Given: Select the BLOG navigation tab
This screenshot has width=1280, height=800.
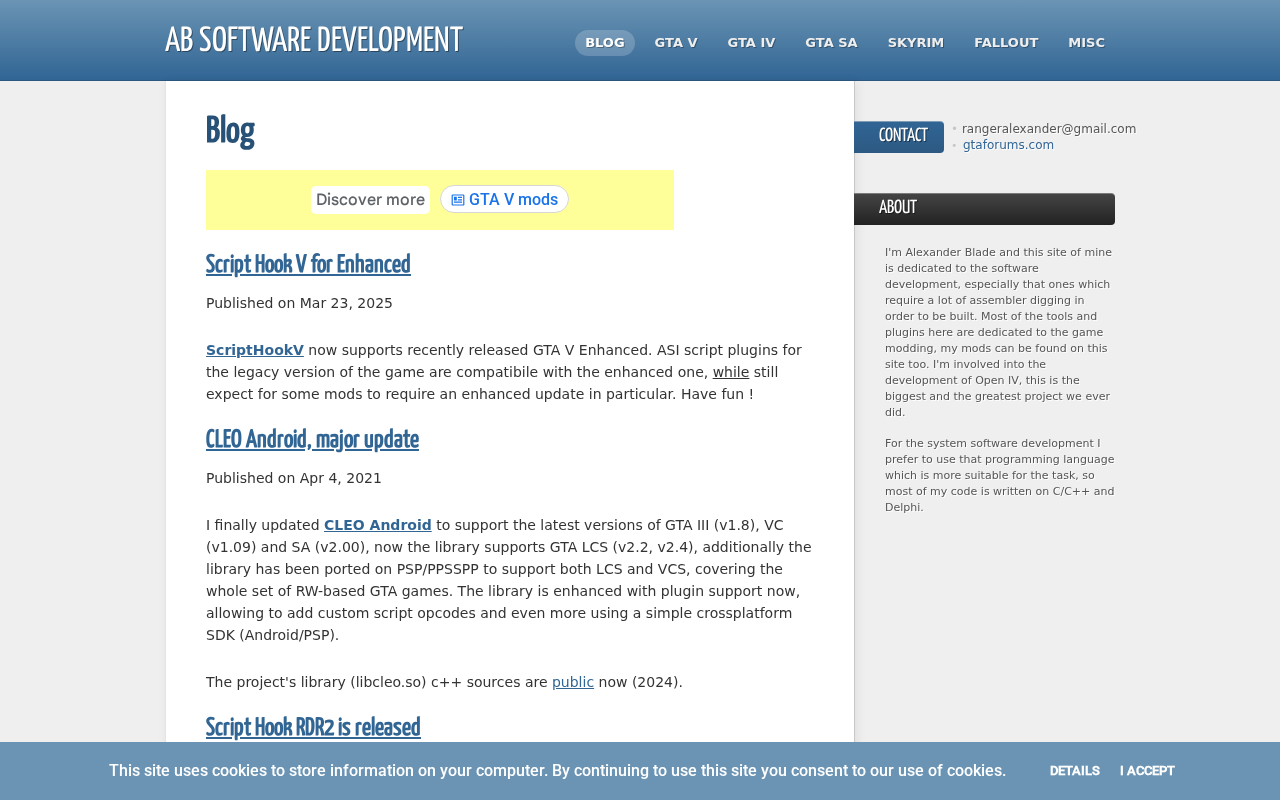Looking at the screenshot, I should tap(605, 43).
